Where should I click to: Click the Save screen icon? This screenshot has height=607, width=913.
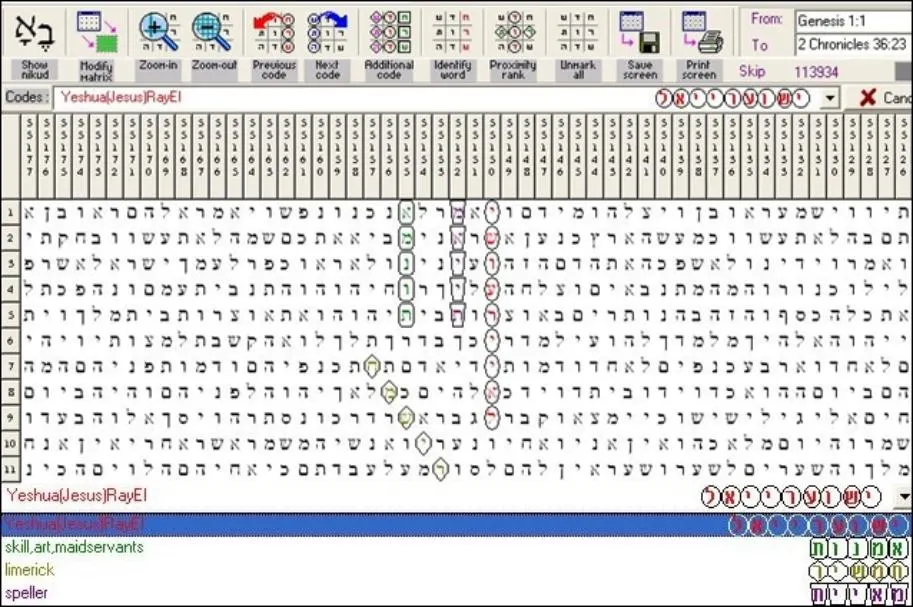(639, 32)
